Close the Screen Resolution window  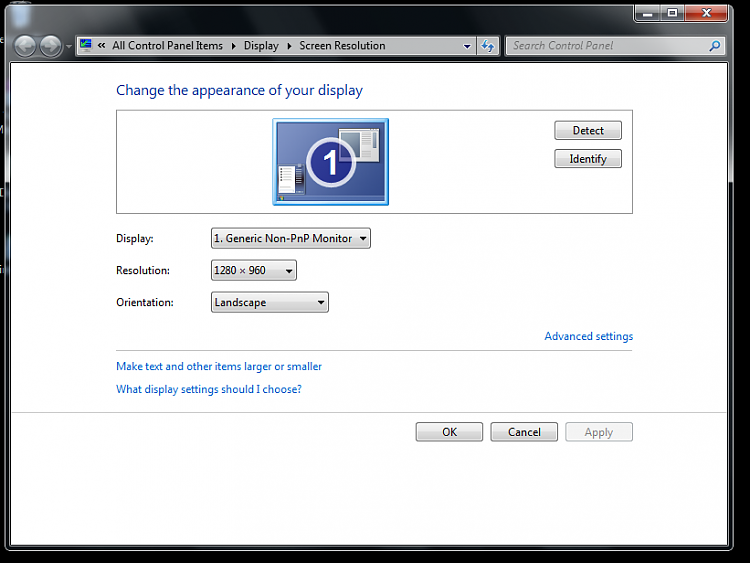tap(706, 13)
